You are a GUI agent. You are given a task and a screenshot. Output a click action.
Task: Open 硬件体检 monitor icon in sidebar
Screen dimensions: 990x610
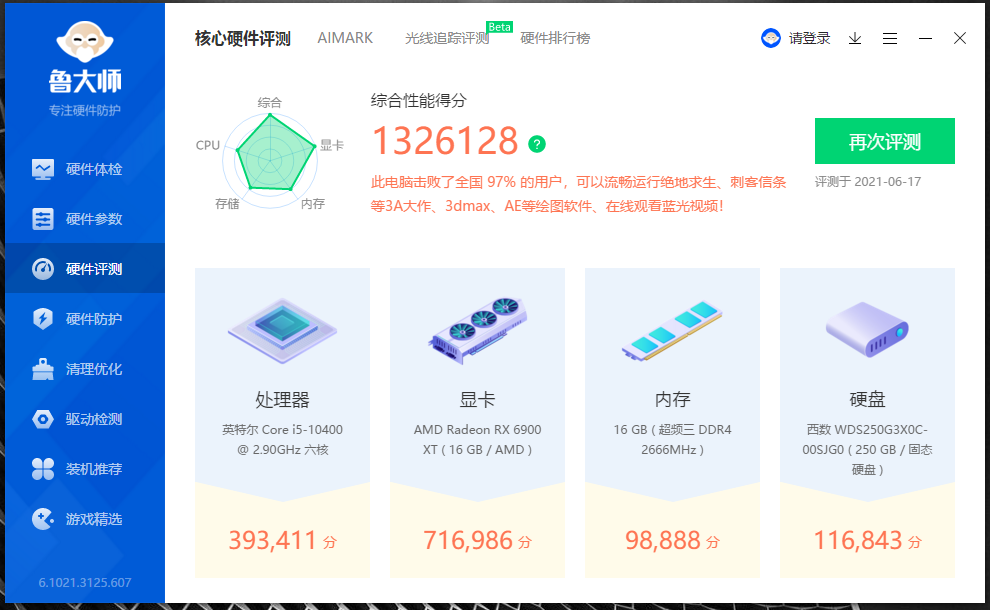(42, 169)
